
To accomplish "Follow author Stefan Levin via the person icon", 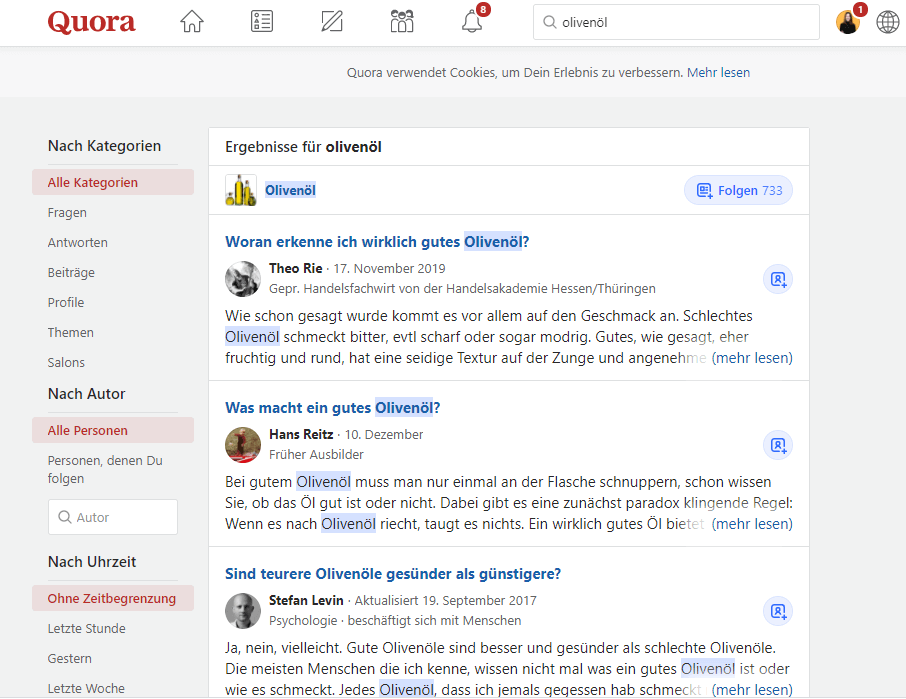I will point(778,611).
